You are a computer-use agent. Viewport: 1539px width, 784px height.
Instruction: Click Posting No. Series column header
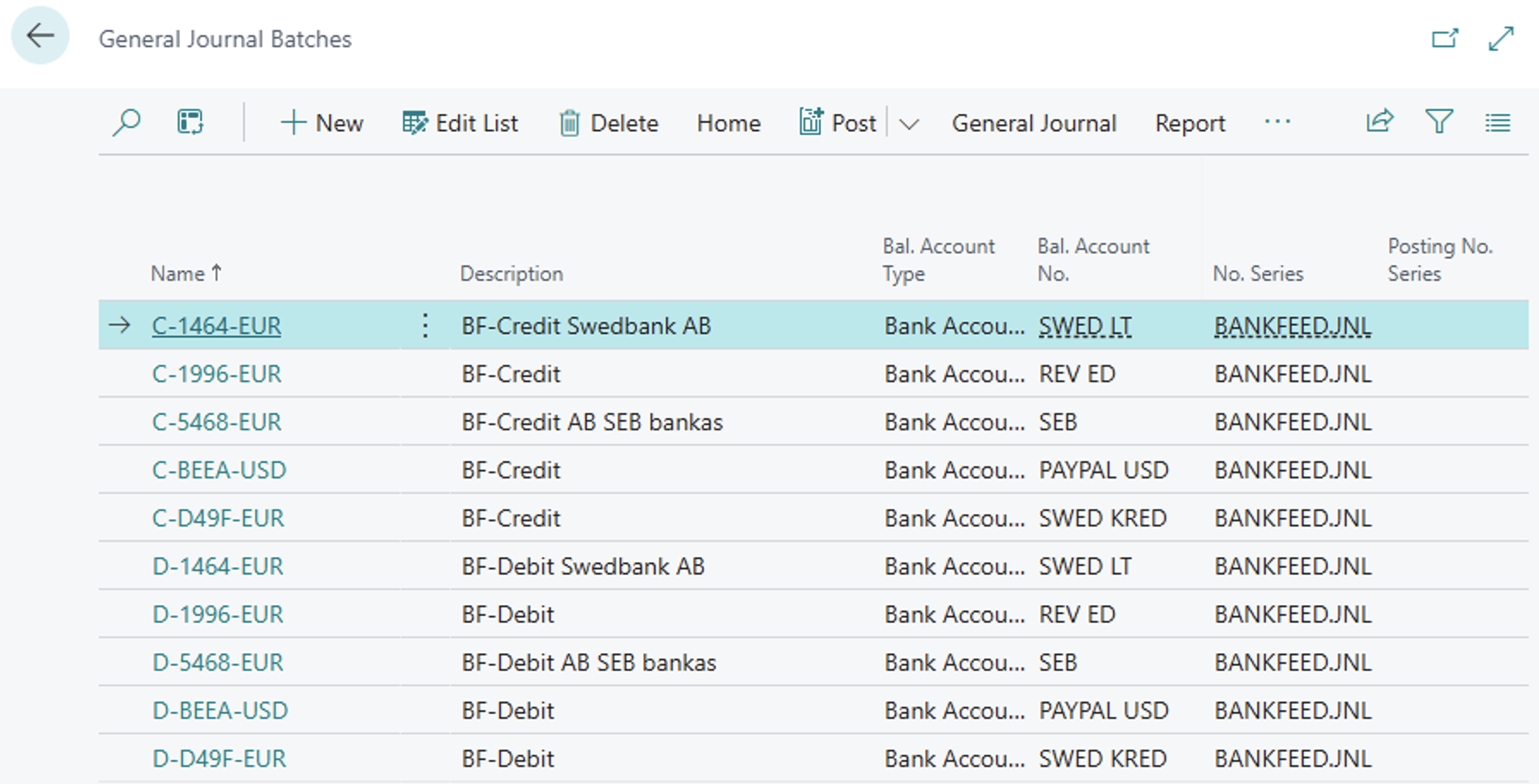click(x=1440, y=260)
